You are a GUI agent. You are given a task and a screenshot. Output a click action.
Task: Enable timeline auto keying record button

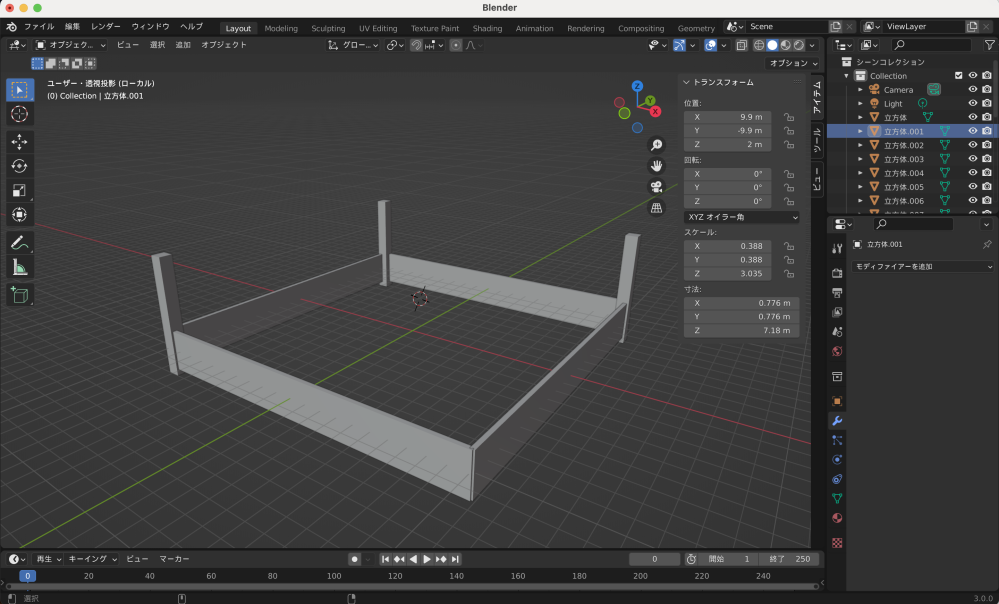[x=355, y=559]
